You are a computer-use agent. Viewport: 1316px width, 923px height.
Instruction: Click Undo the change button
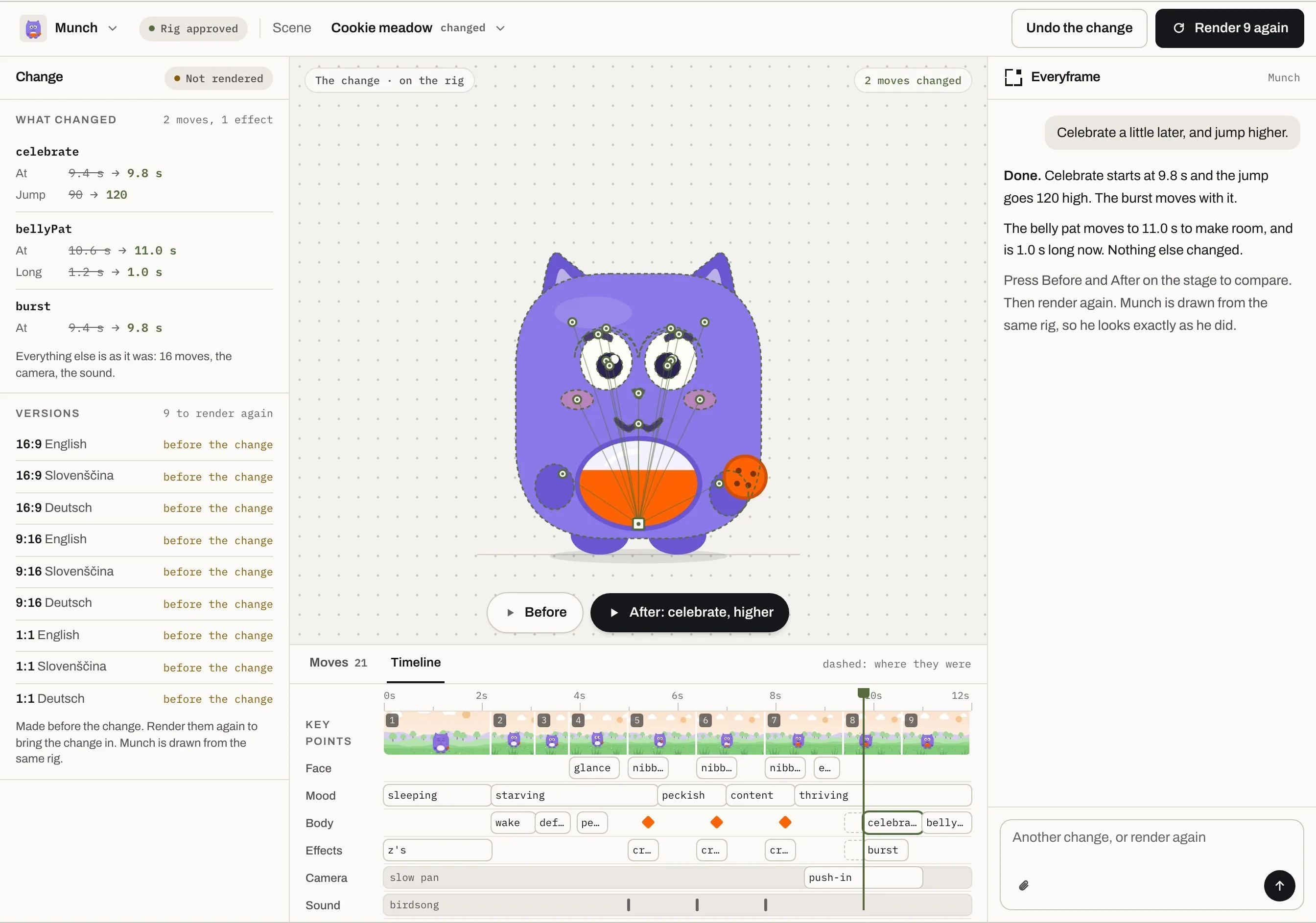tap(1079, 28)
